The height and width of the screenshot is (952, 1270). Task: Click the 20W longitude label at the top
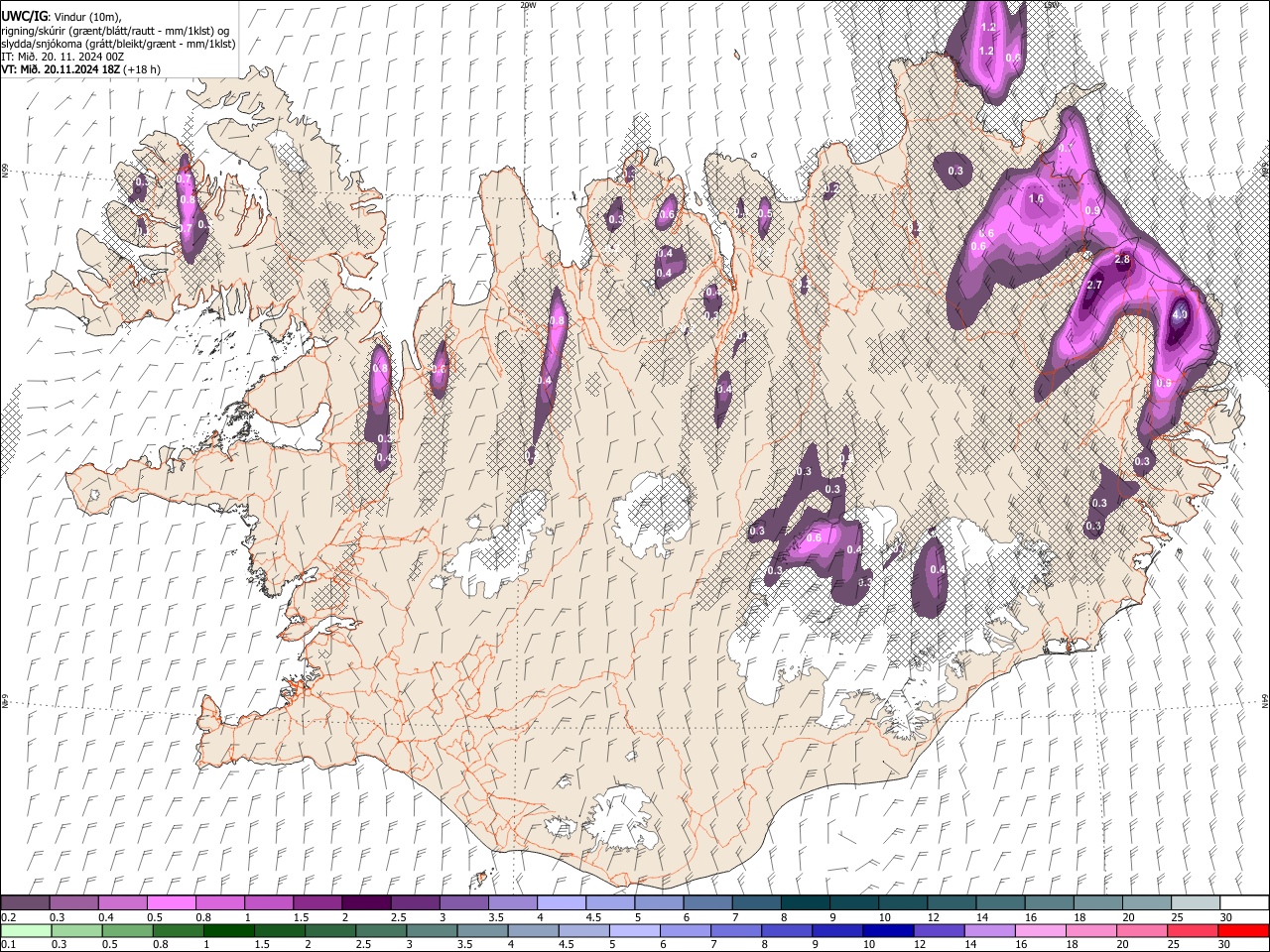click(x=528, y=5)
